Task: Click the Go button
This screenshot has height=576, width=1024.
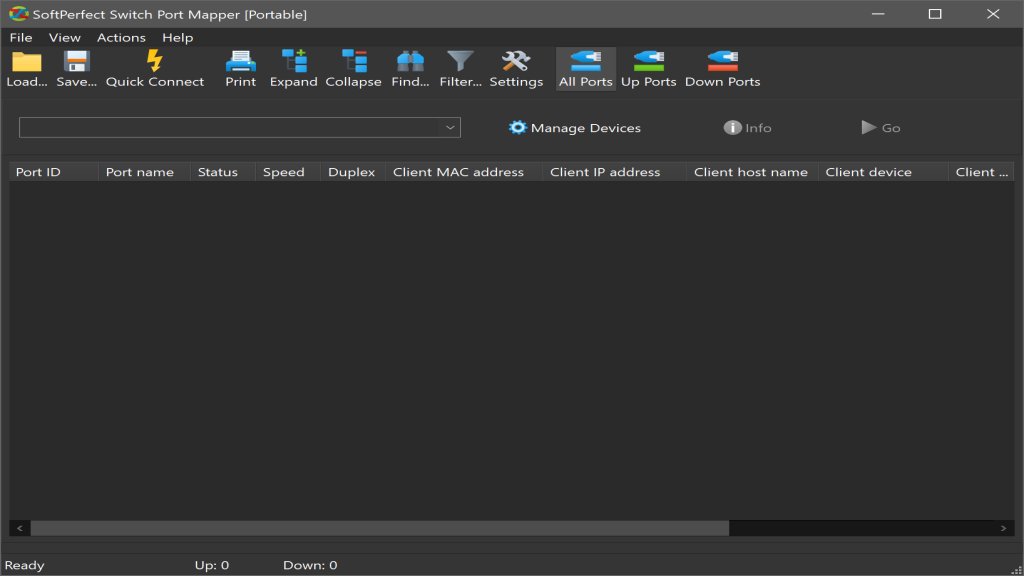Action: pos(880,127)
